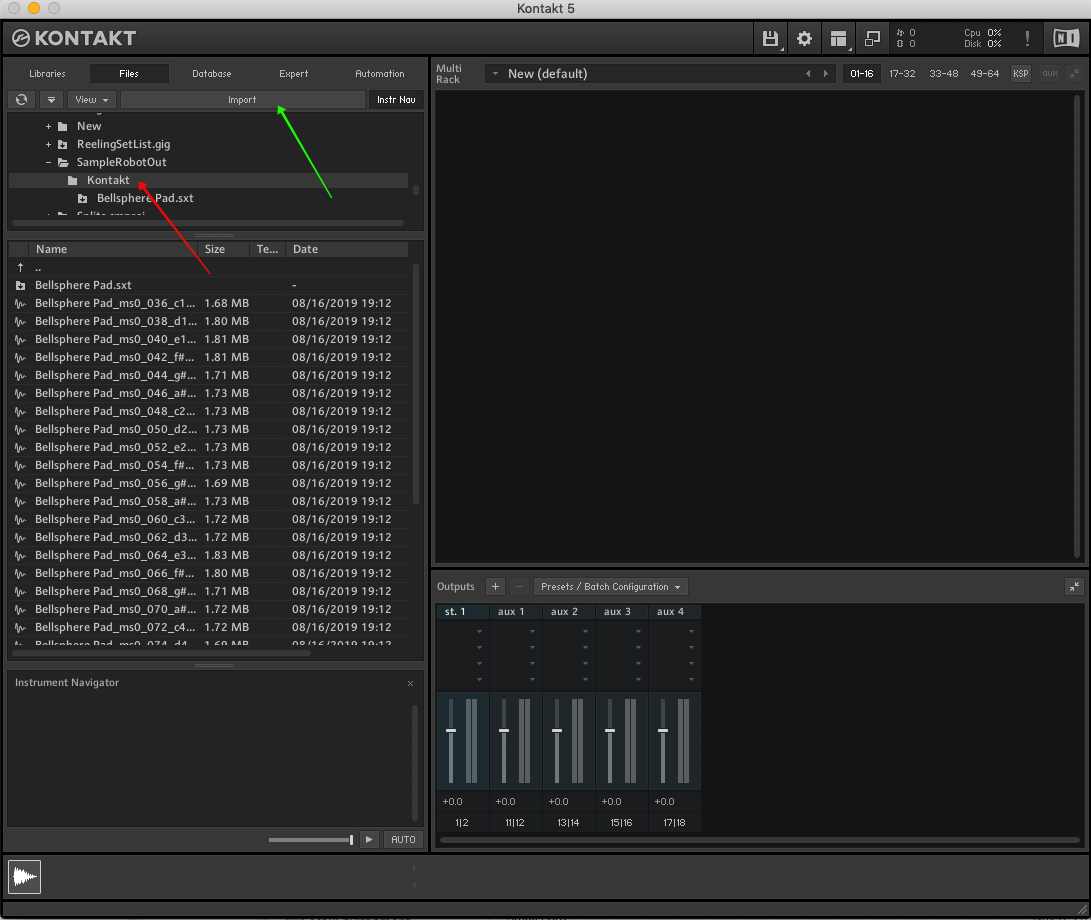Expand the New folder in tree
The width and height of the screenshot is (1091, 920).
tap(48, 126)
